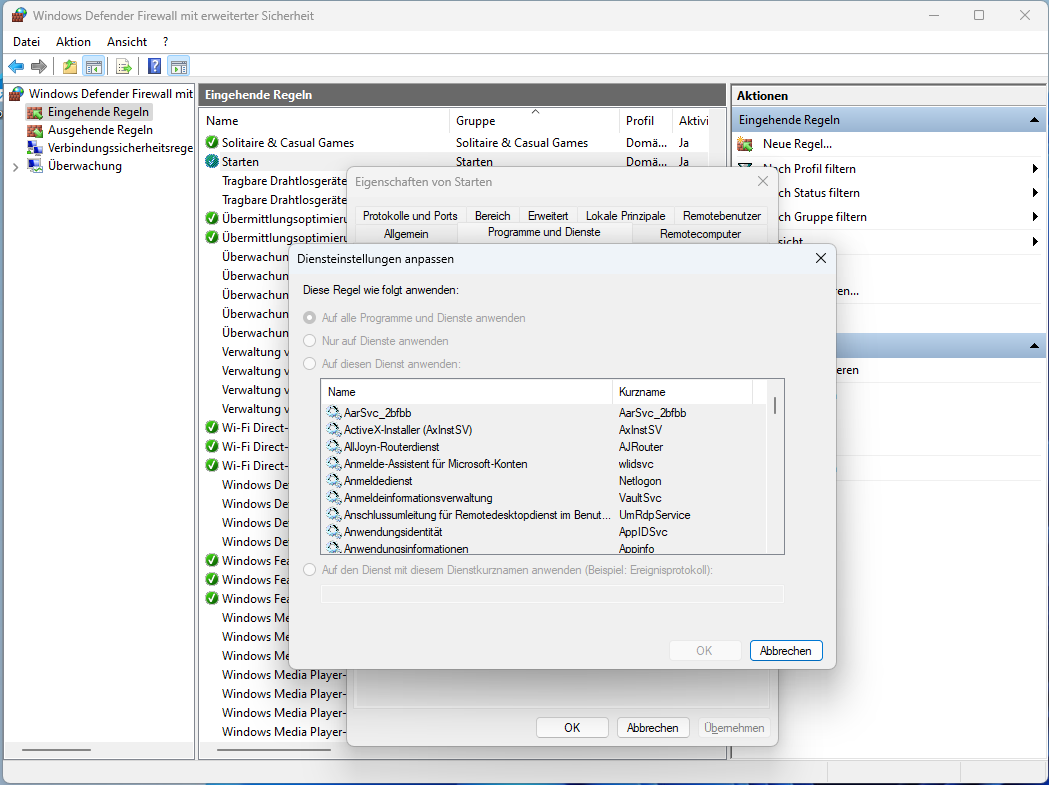The image size is (1049, 785).
Task: Switch to the Remotebenutzer tab
Action: tap(722, 215)
